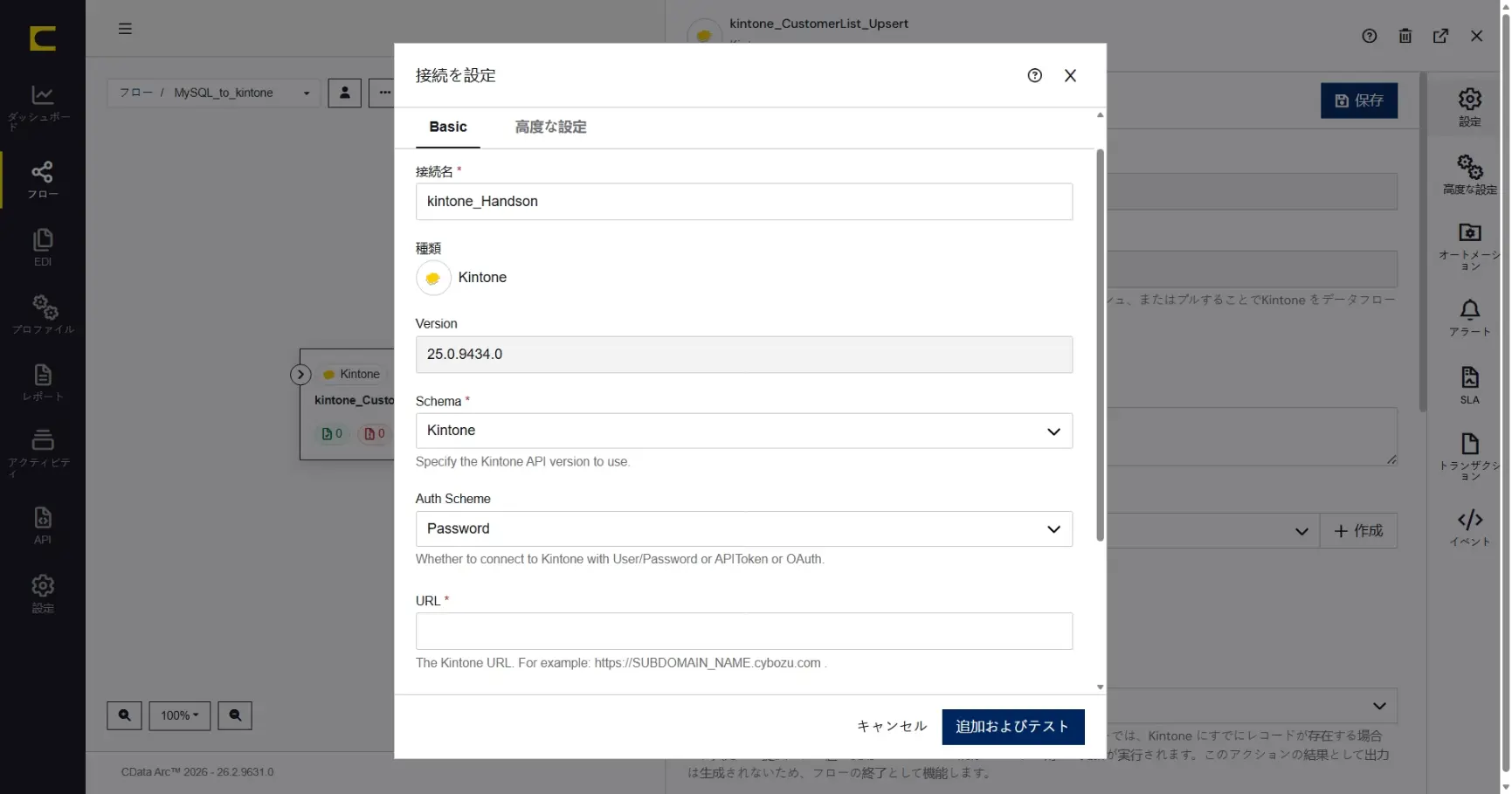Screen dimensions: 1512x794
Task: Switch to the Basic tab
Action: [x=448, y=128]
